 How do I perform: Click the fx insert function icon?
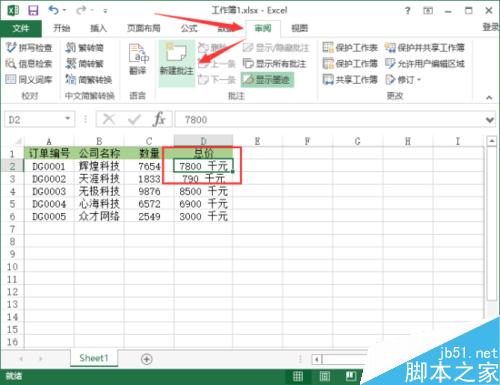coord(159,119)
